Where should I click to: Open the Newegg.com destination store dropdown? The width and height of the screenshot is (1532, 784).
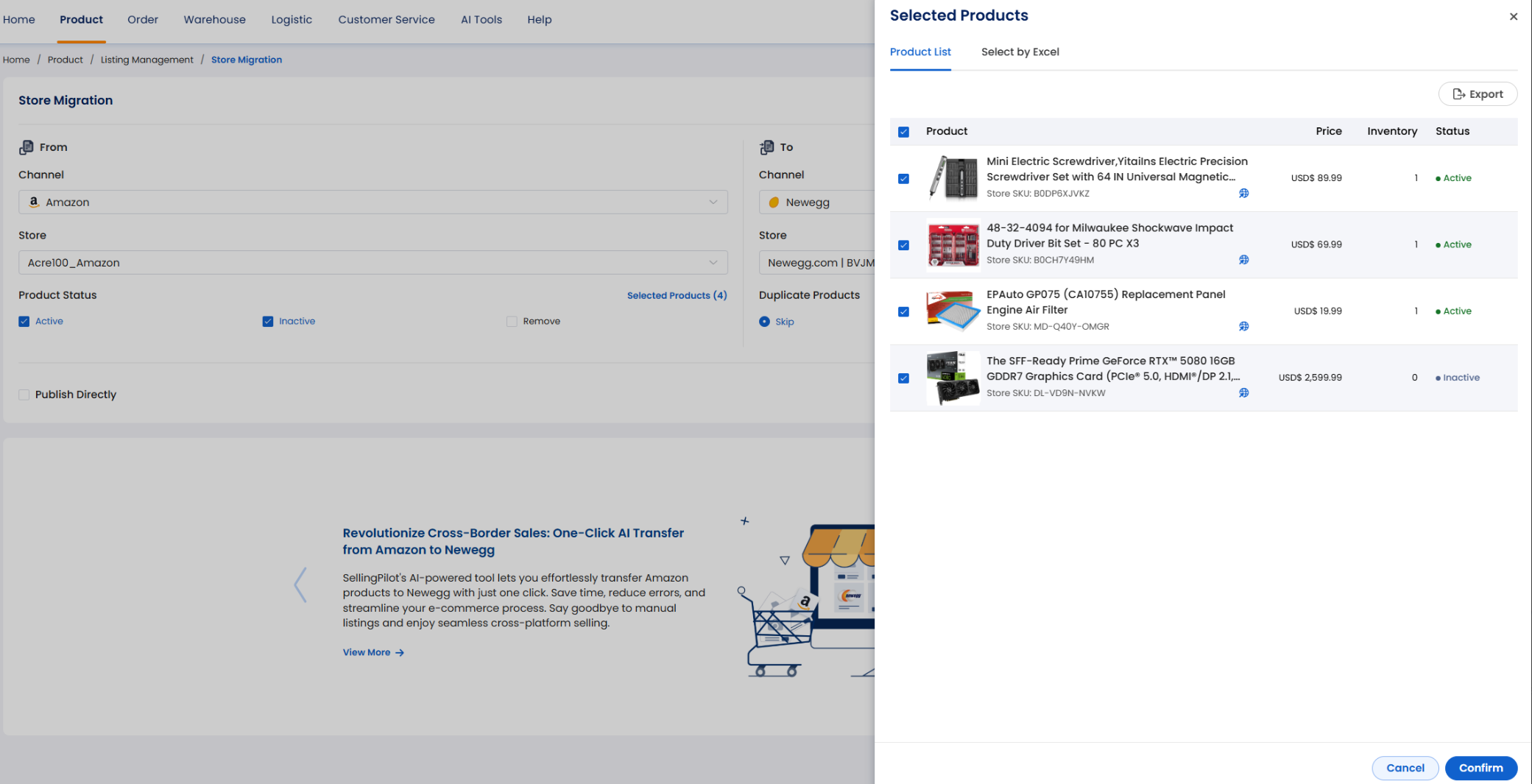pyautogui.click(x=817, y=263)
